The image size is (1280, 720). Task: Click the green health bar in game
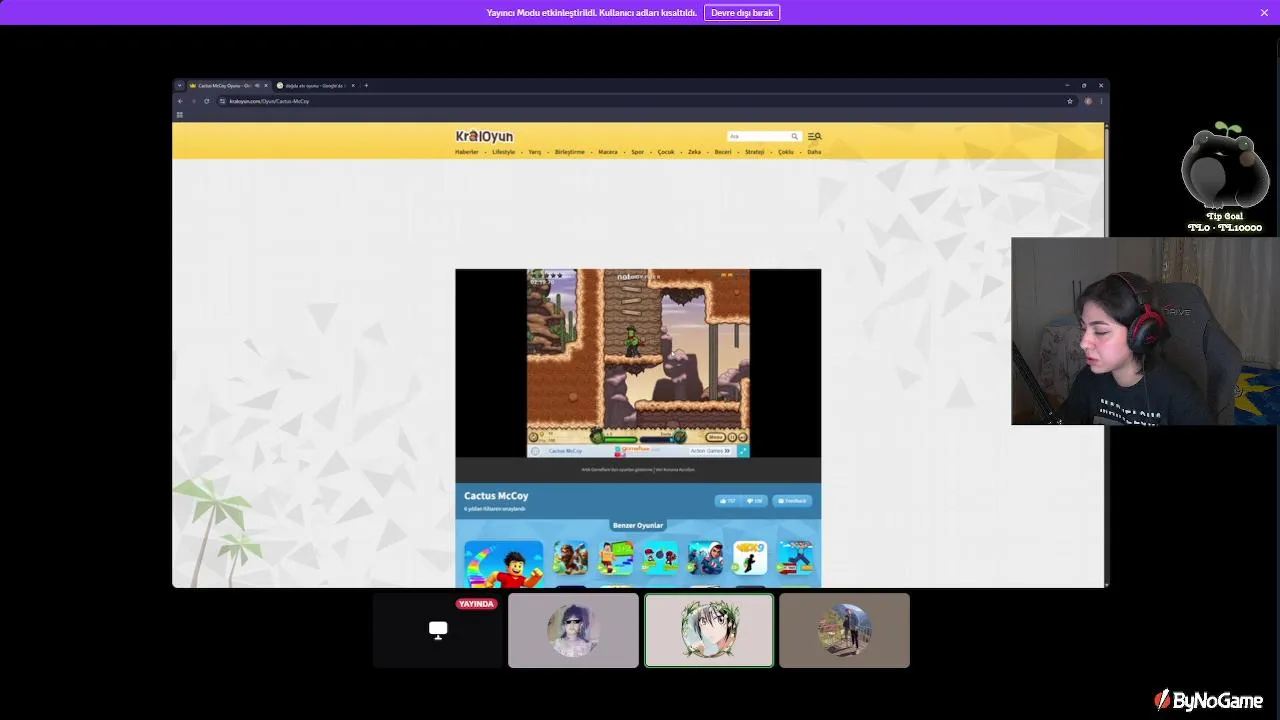coord(620,439)
